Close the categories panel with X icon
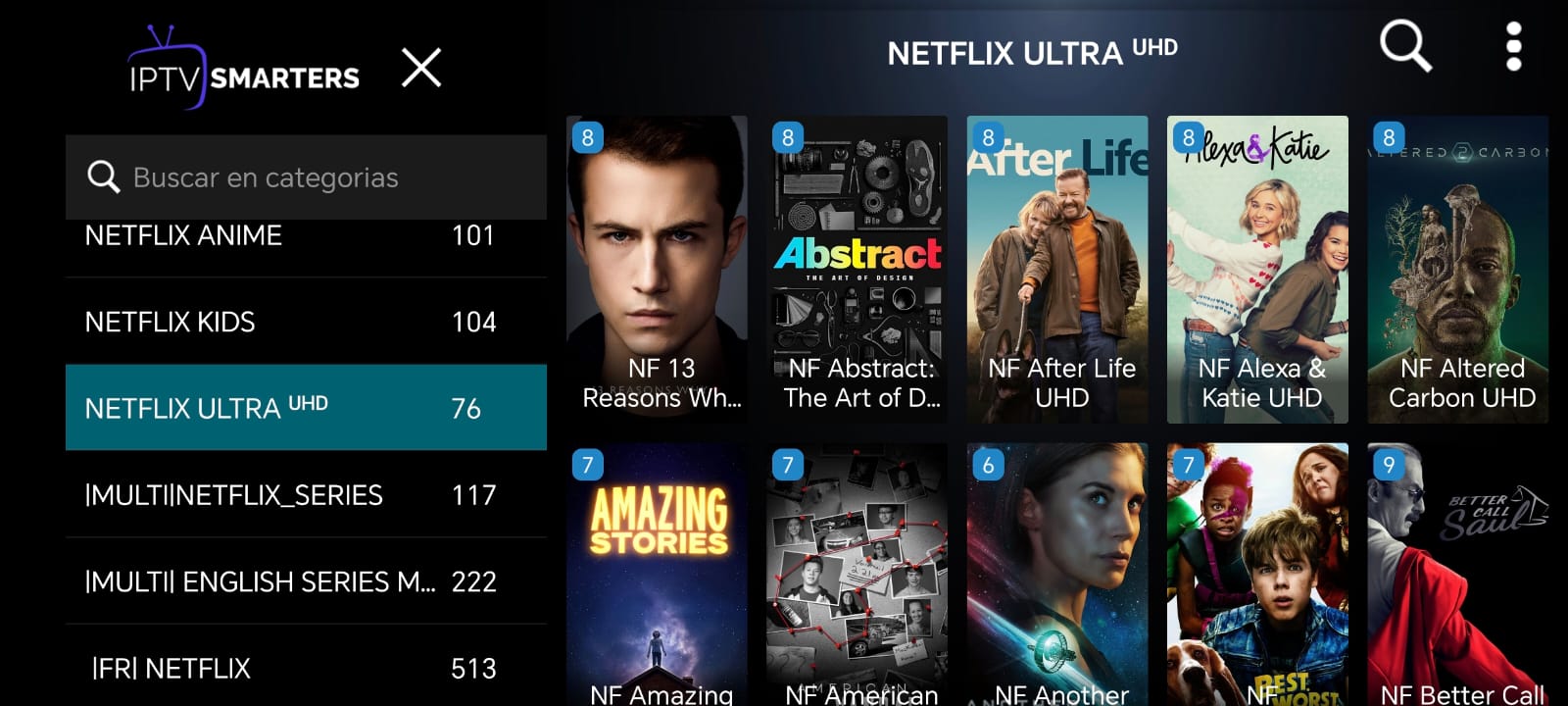1568x706 pixels. tap(421, 68)
